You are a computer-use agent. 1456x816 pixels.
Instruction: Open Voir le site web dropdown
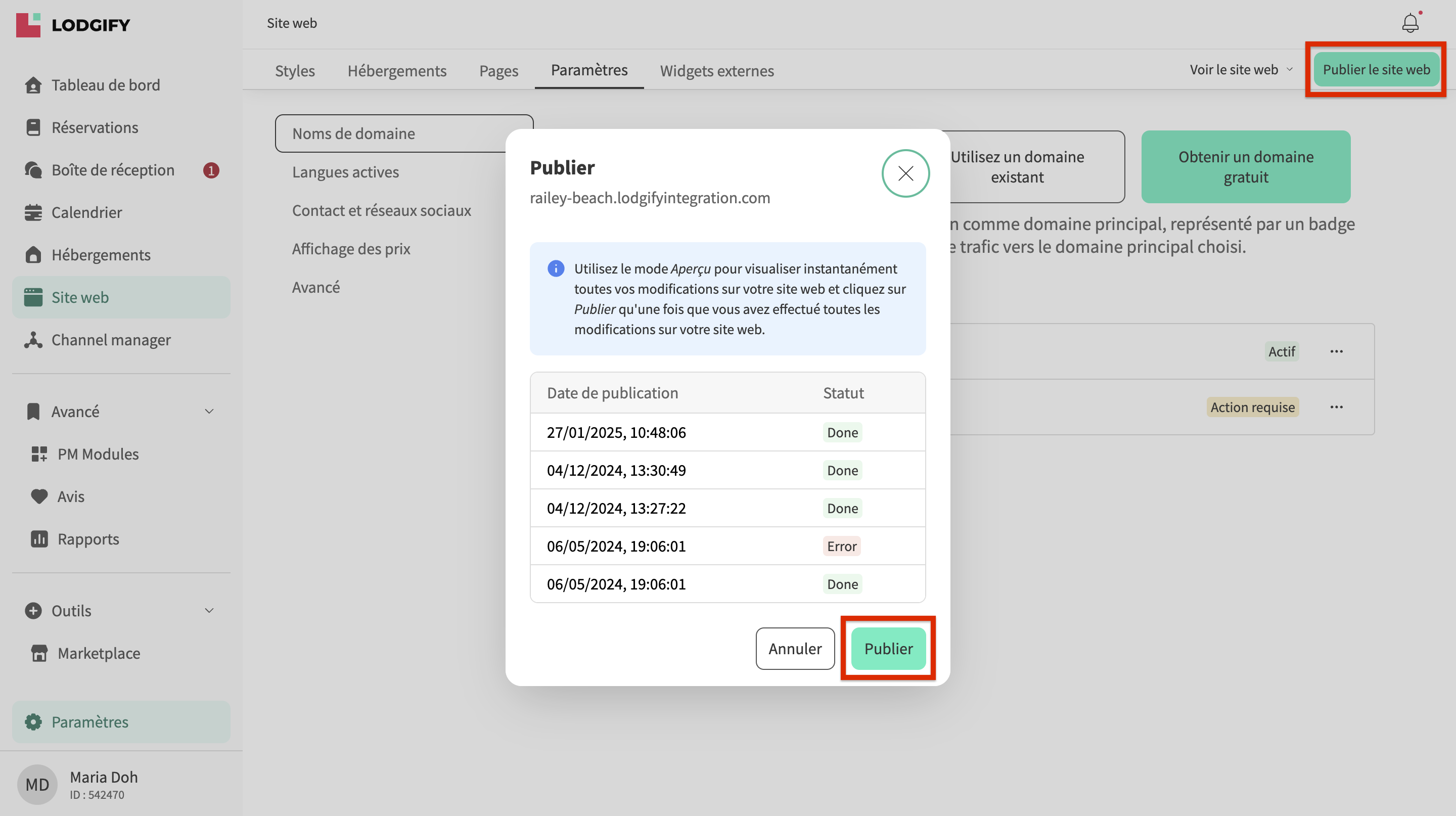click(1241, 69)
